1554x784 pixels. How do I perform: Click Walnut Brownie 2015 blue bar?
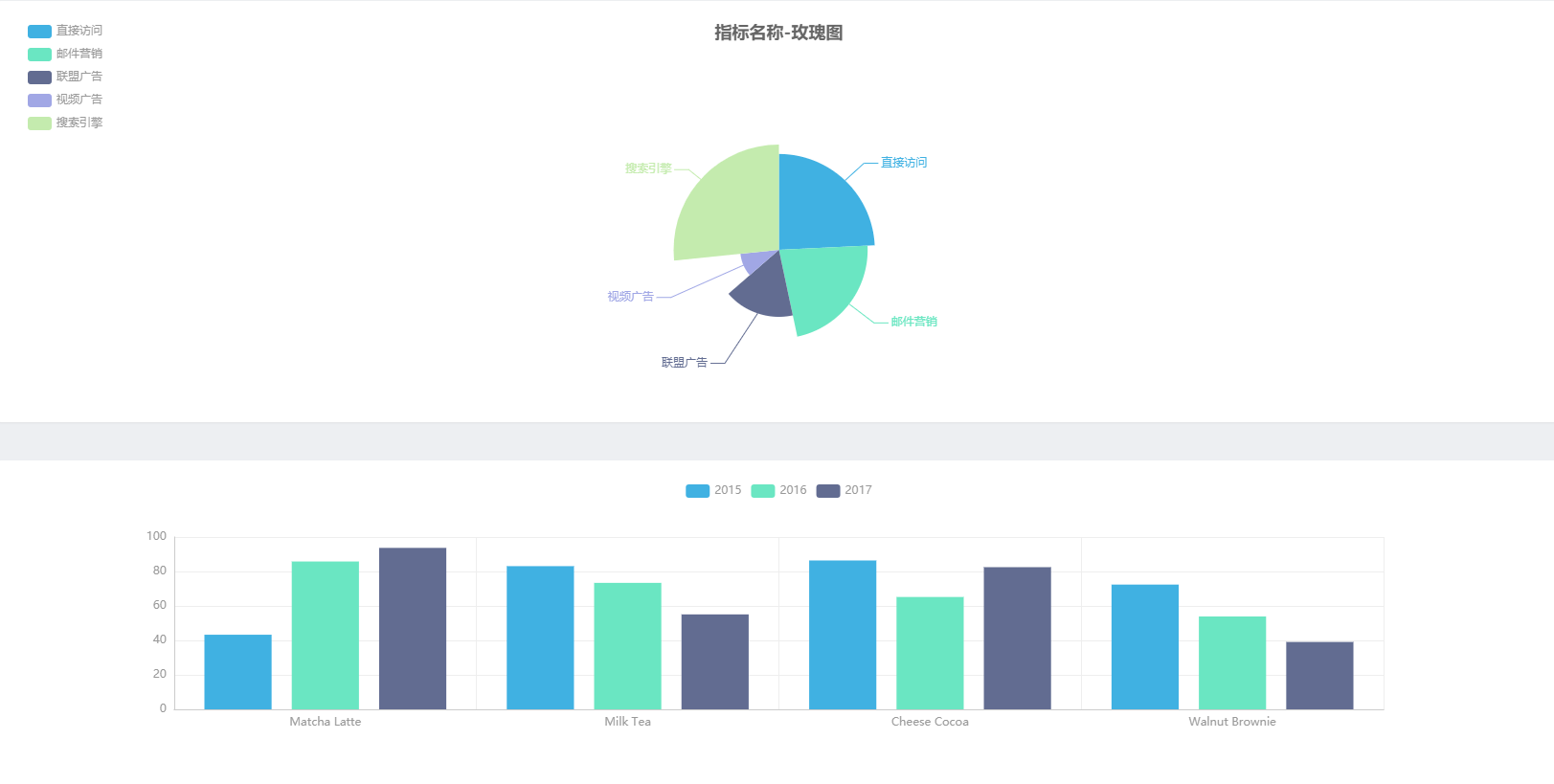pyautogui.click(x=1145, y=647)
